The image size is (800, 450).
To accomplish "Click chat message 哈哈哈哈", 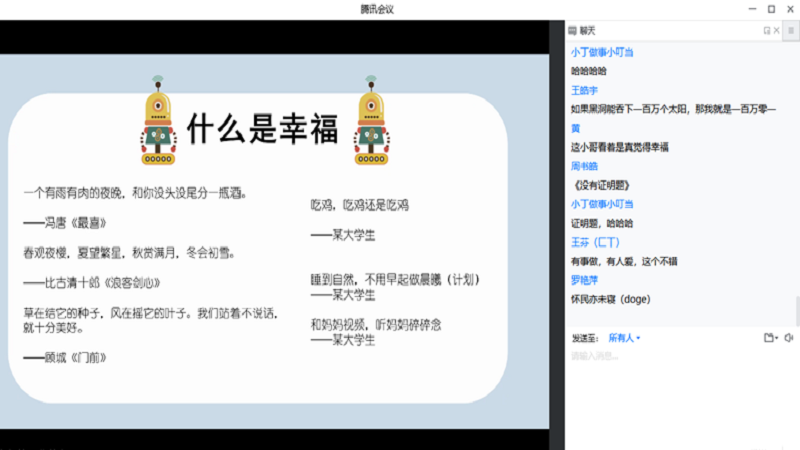I will point(589,71).
